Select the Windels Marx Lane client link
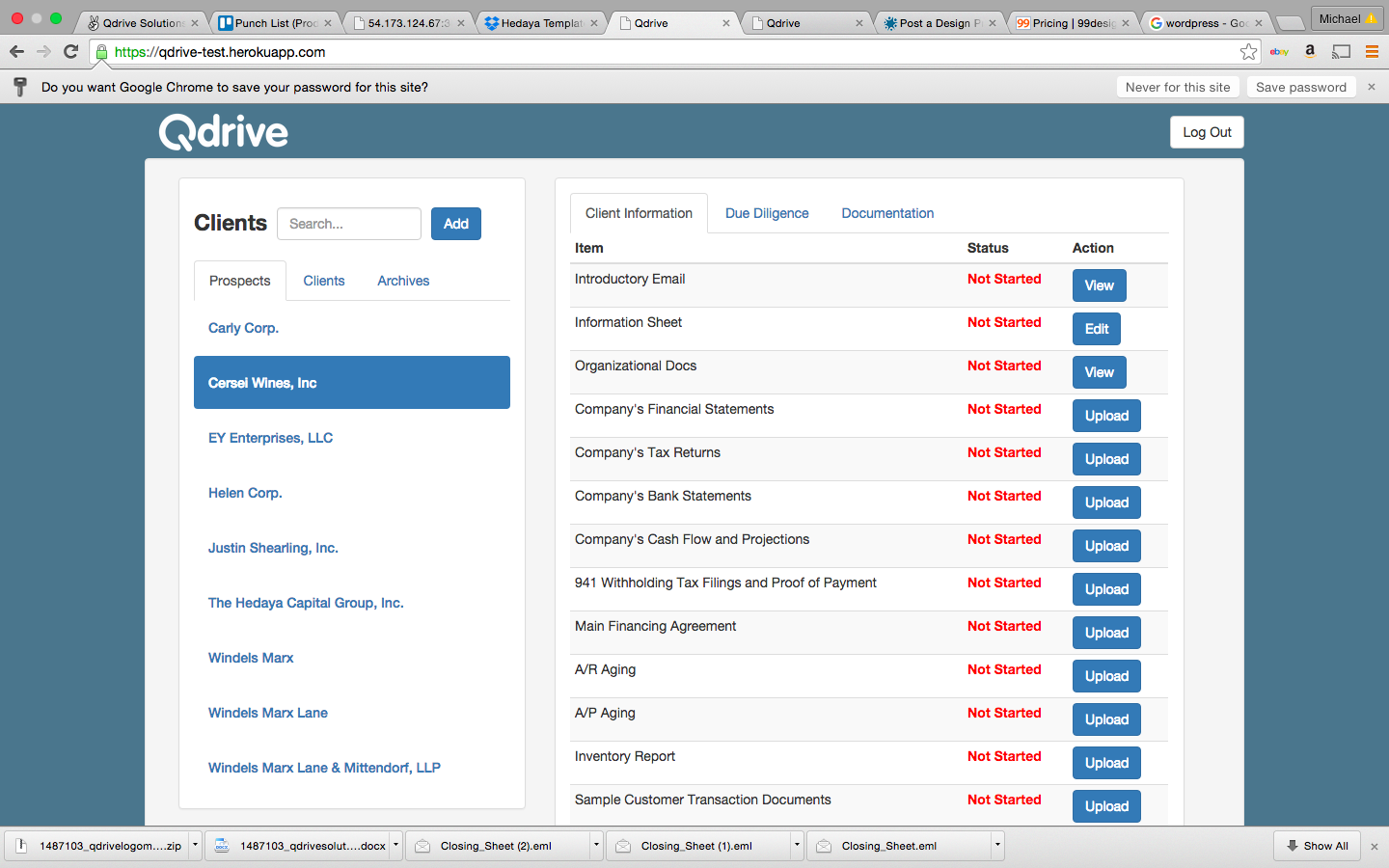The height and width of the screenshot is (868, 1389). pyautogui.click(x=268, y=713)
